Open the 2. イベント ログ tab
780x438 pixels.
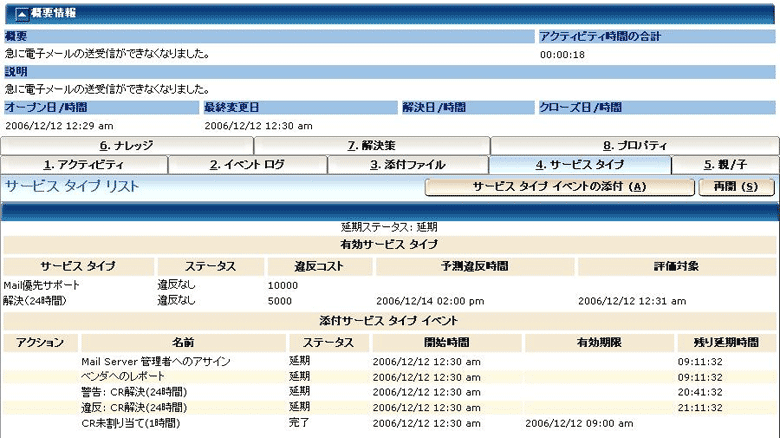(x=247, y=165)
